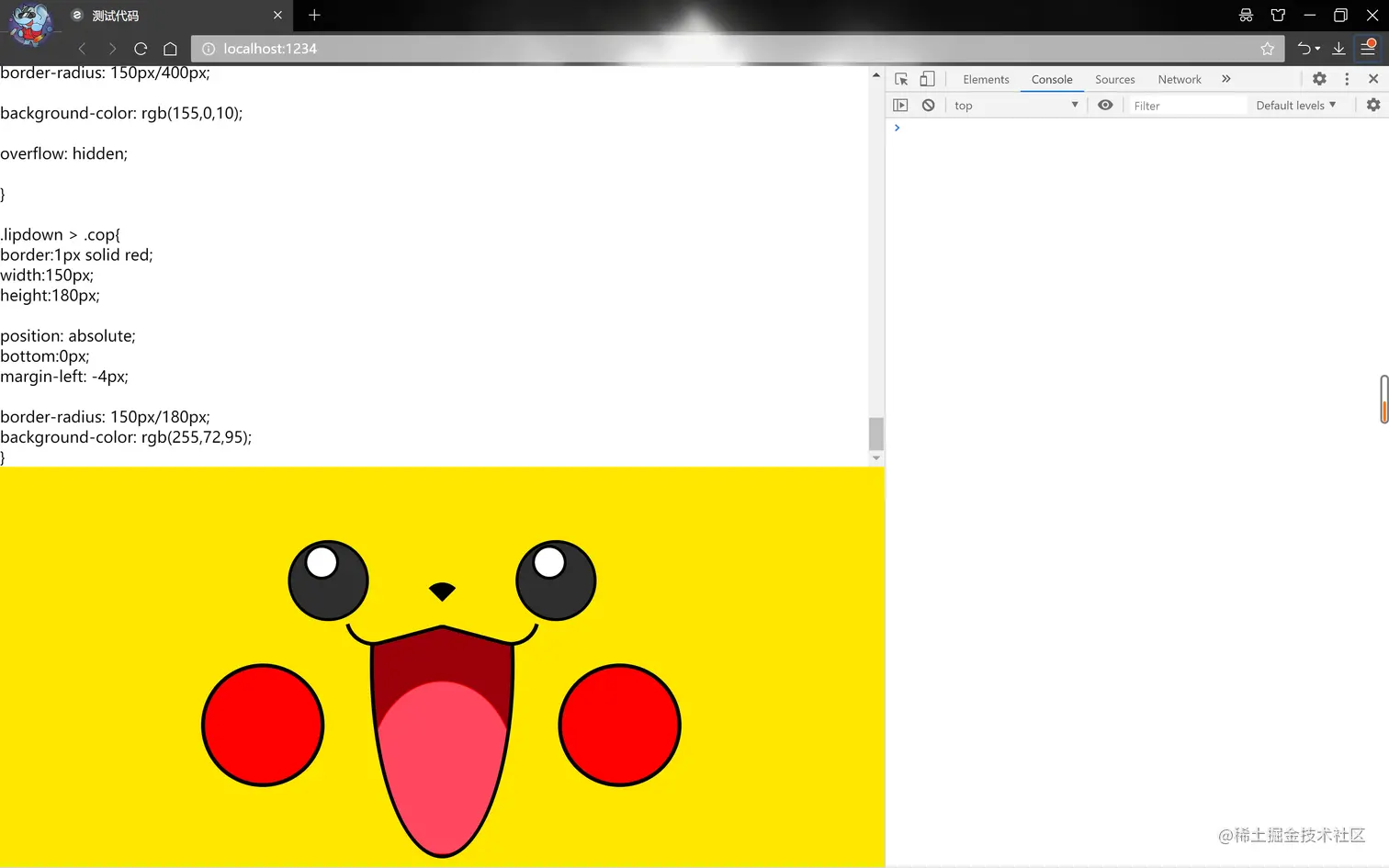The image size is (1389, 868).
Task: Open DevTools settings gear
Action: [1319, 79]
